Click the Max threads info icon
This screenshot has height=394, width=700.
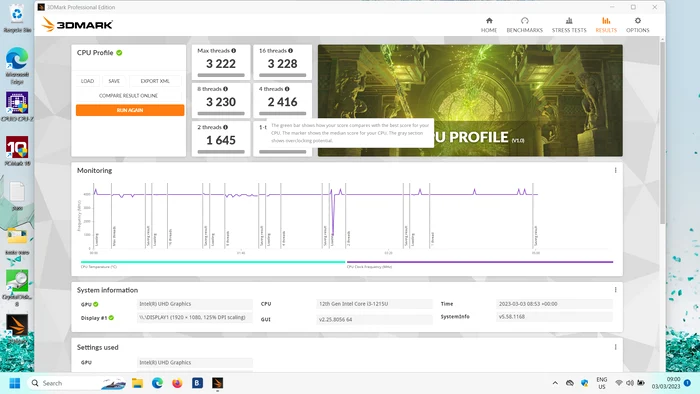[233, 51]
